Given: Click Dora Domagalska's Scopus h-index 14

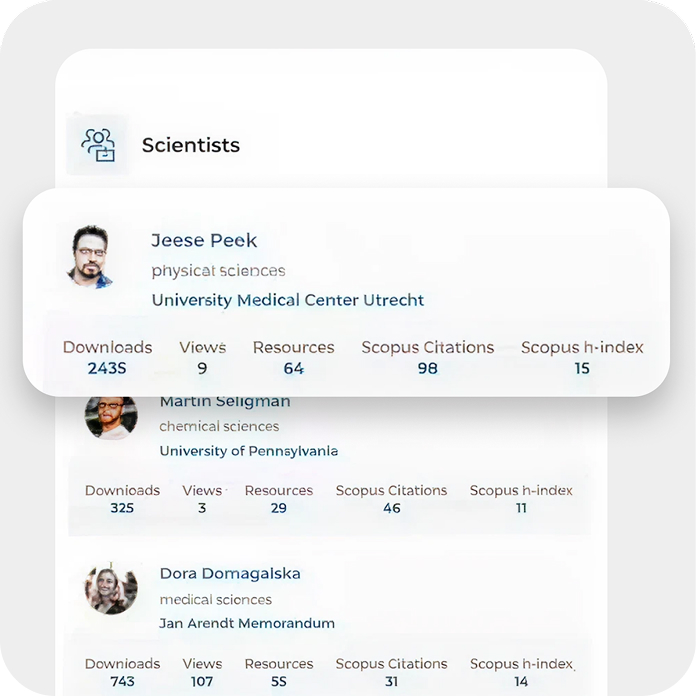Looking at the screenshot, I should pos(521,682).
